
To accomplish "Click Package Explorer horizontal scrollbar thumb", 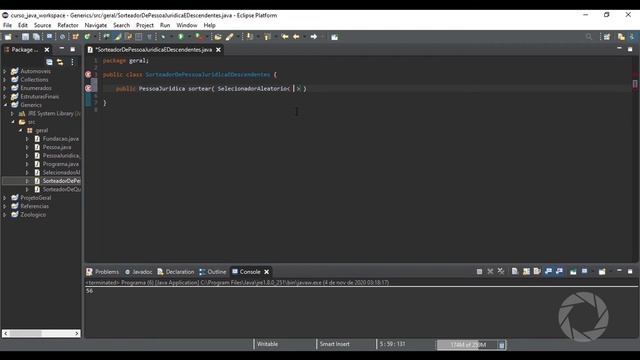I will (26, 333).
